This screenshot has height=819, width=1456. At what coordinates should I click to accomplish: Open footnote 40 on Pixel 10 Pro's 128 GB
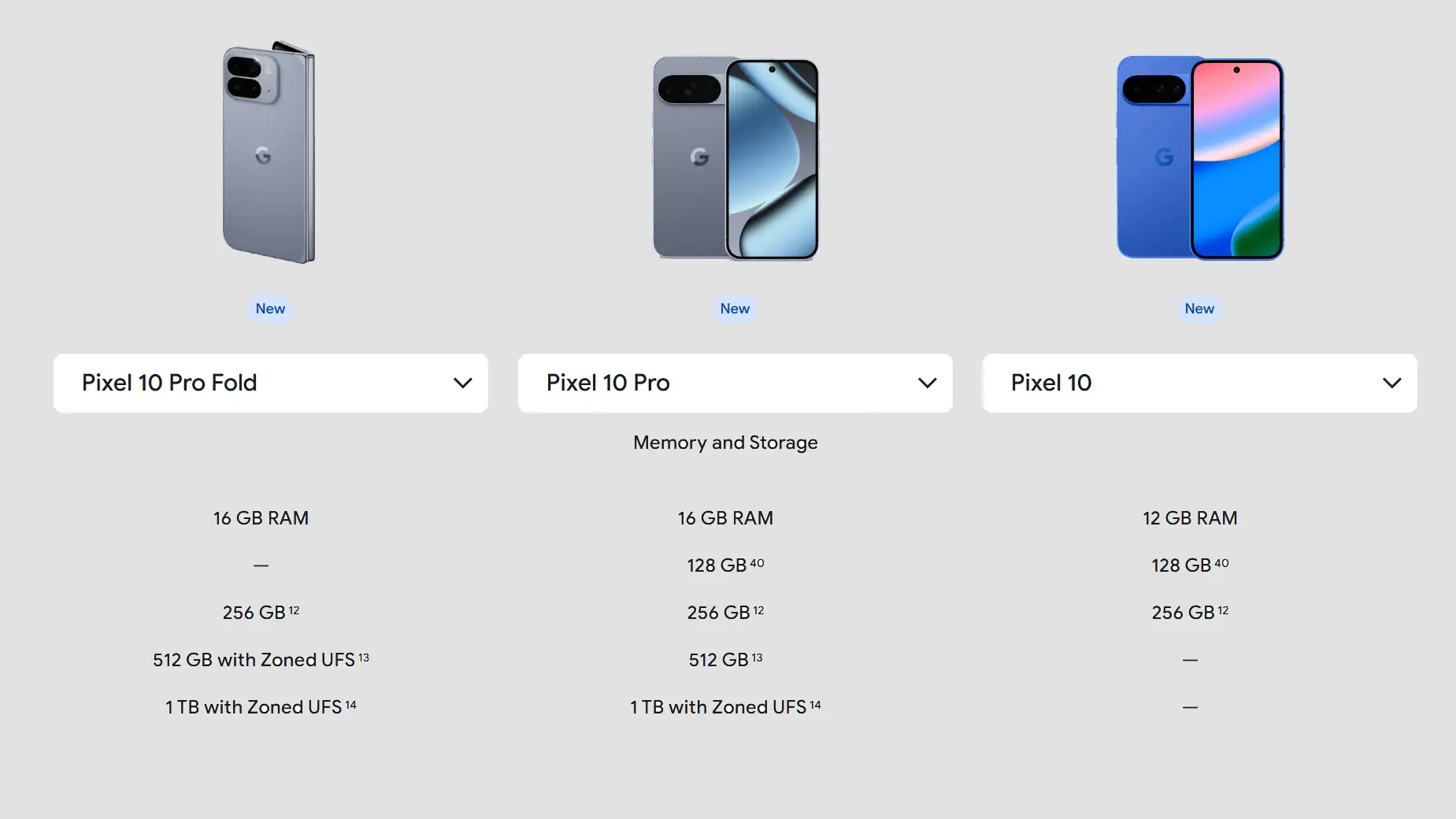[757, 563]
